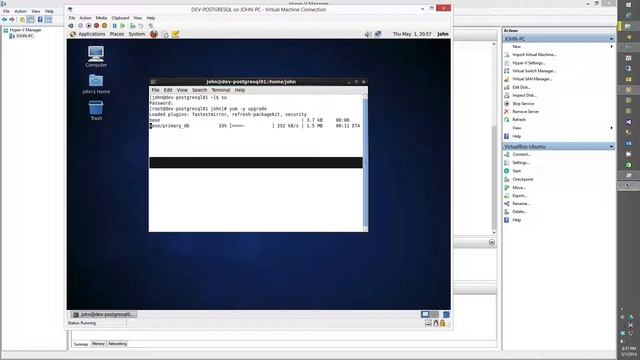Click the terminal window vertical scrollbar
The height and width of the screenshot is (360, 640).
pos(365,162)
